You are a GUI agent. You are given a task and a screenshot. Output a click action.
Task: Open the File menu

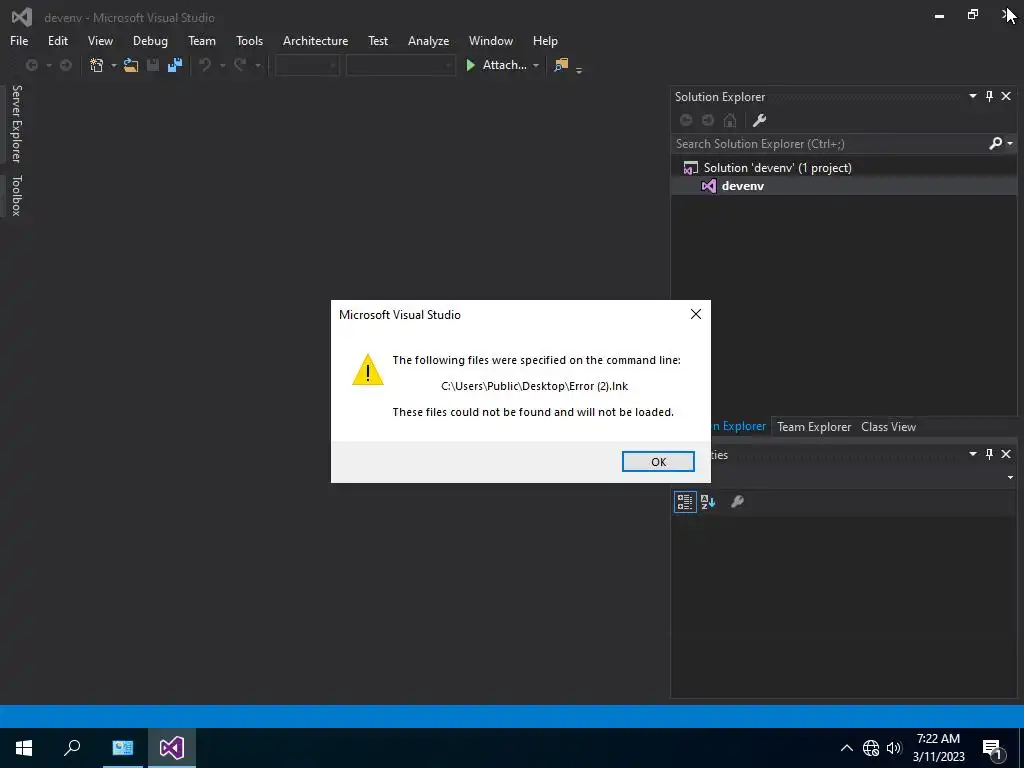coord(19,40)
